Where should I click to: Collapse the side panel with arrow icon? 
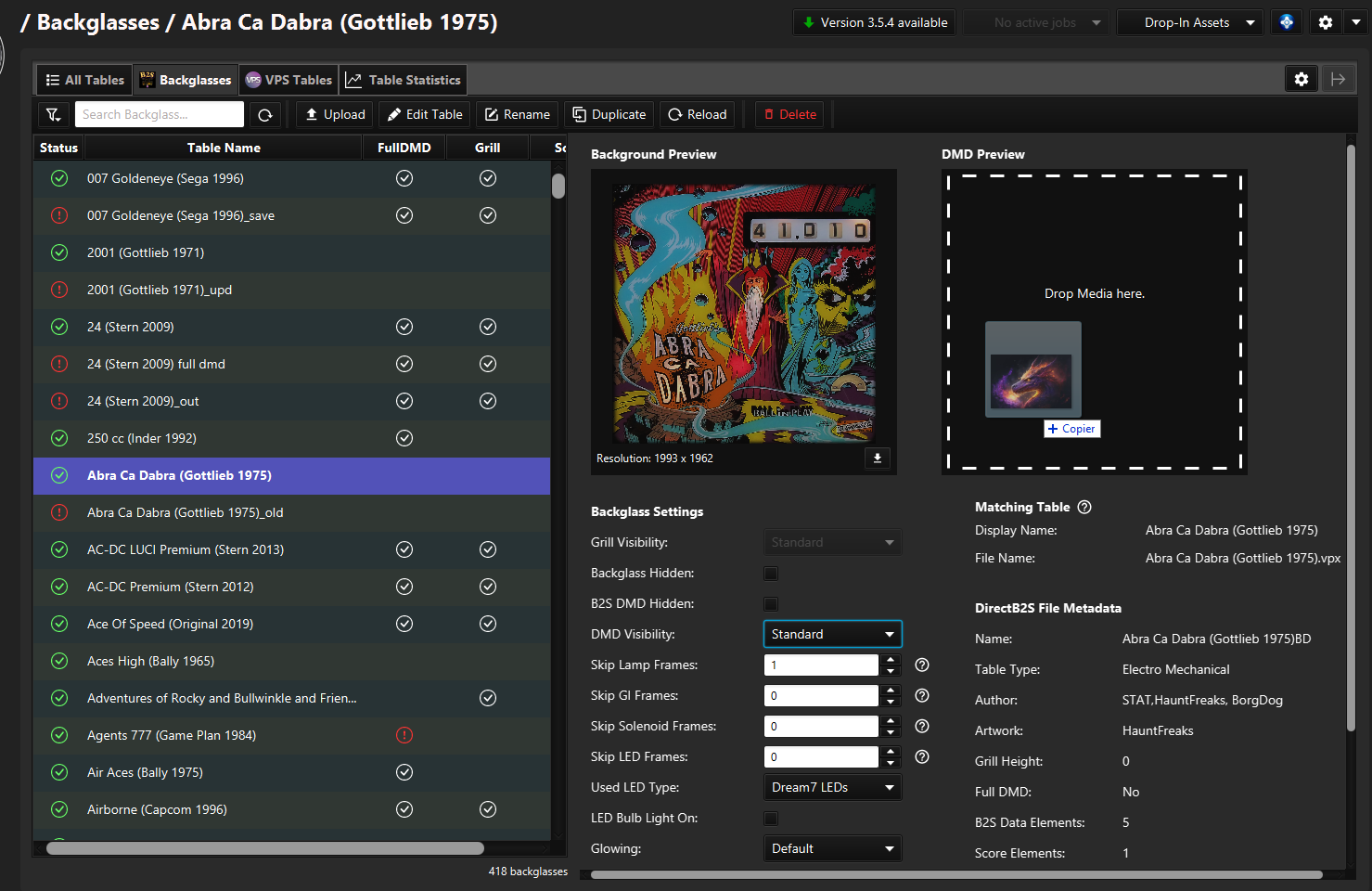(x=1338, y=79)
